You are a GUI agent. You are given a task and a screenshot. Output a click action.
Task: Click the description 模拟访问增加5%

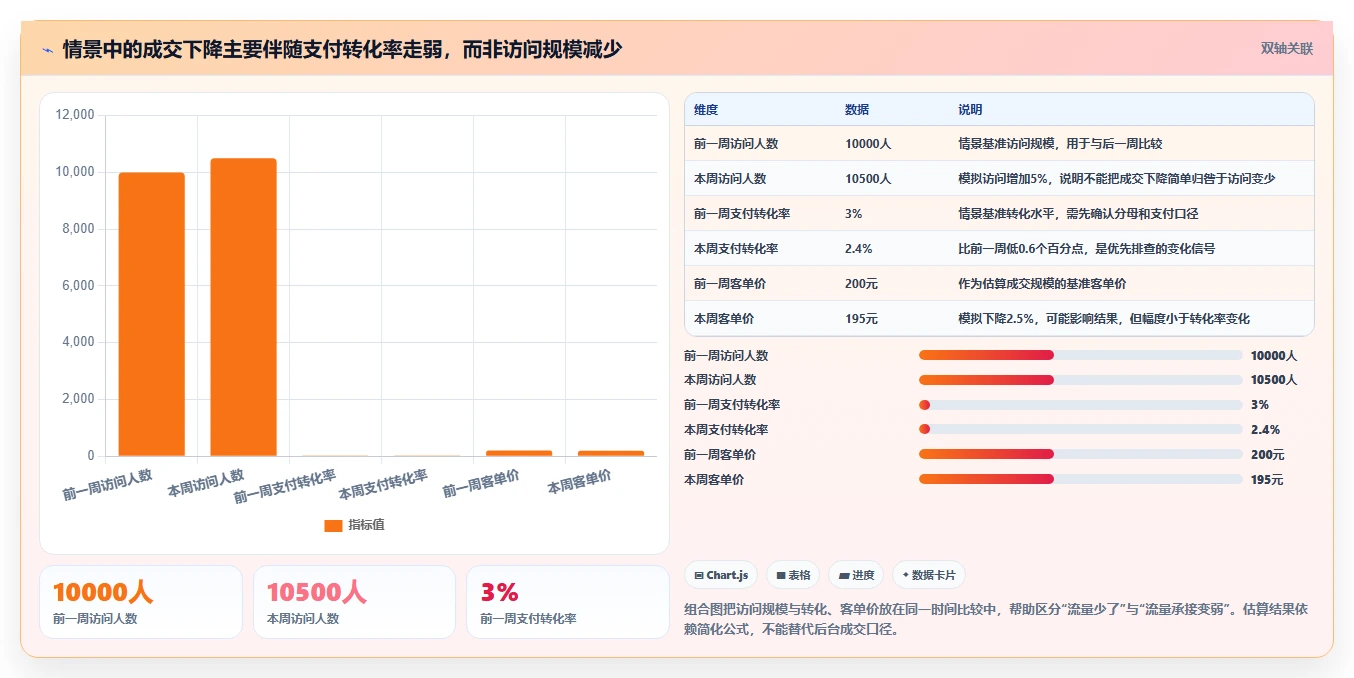[1117, 179]
